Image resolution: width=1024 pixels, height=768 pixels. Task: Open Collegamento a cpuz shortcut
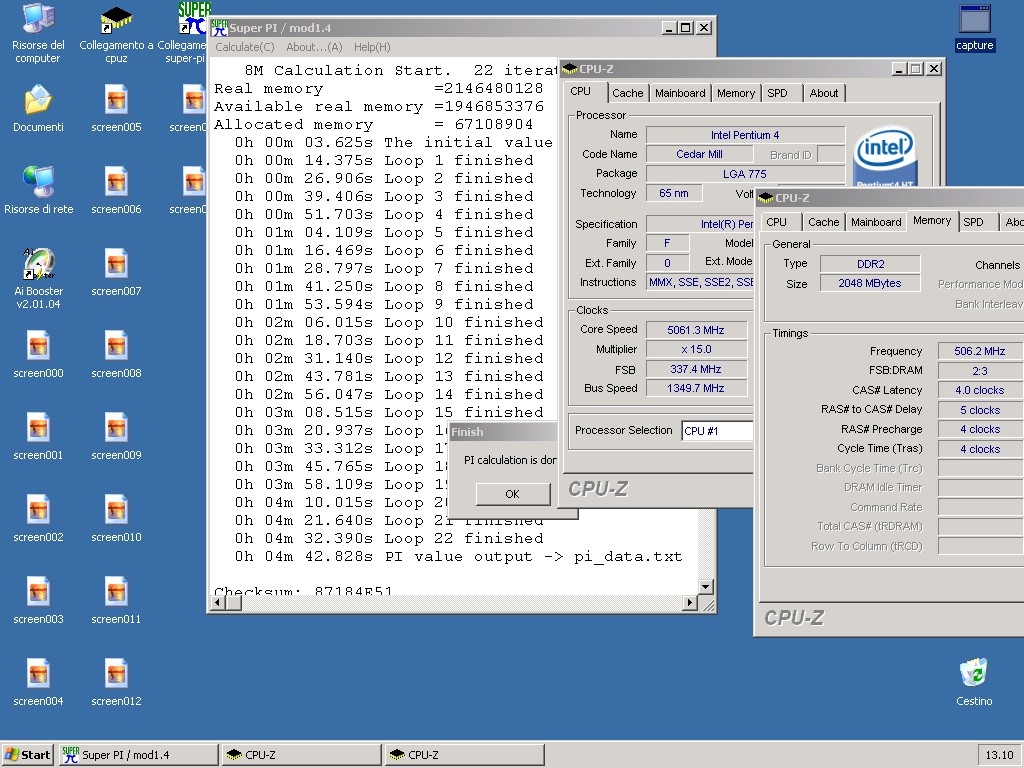117,20
